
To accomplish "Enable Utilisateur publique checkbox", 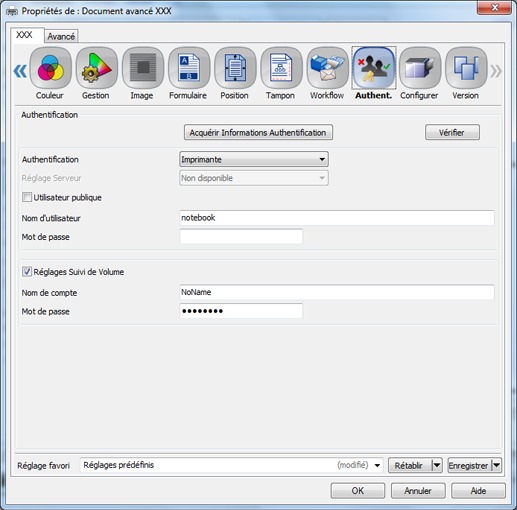I will click(x=27, y=197).
